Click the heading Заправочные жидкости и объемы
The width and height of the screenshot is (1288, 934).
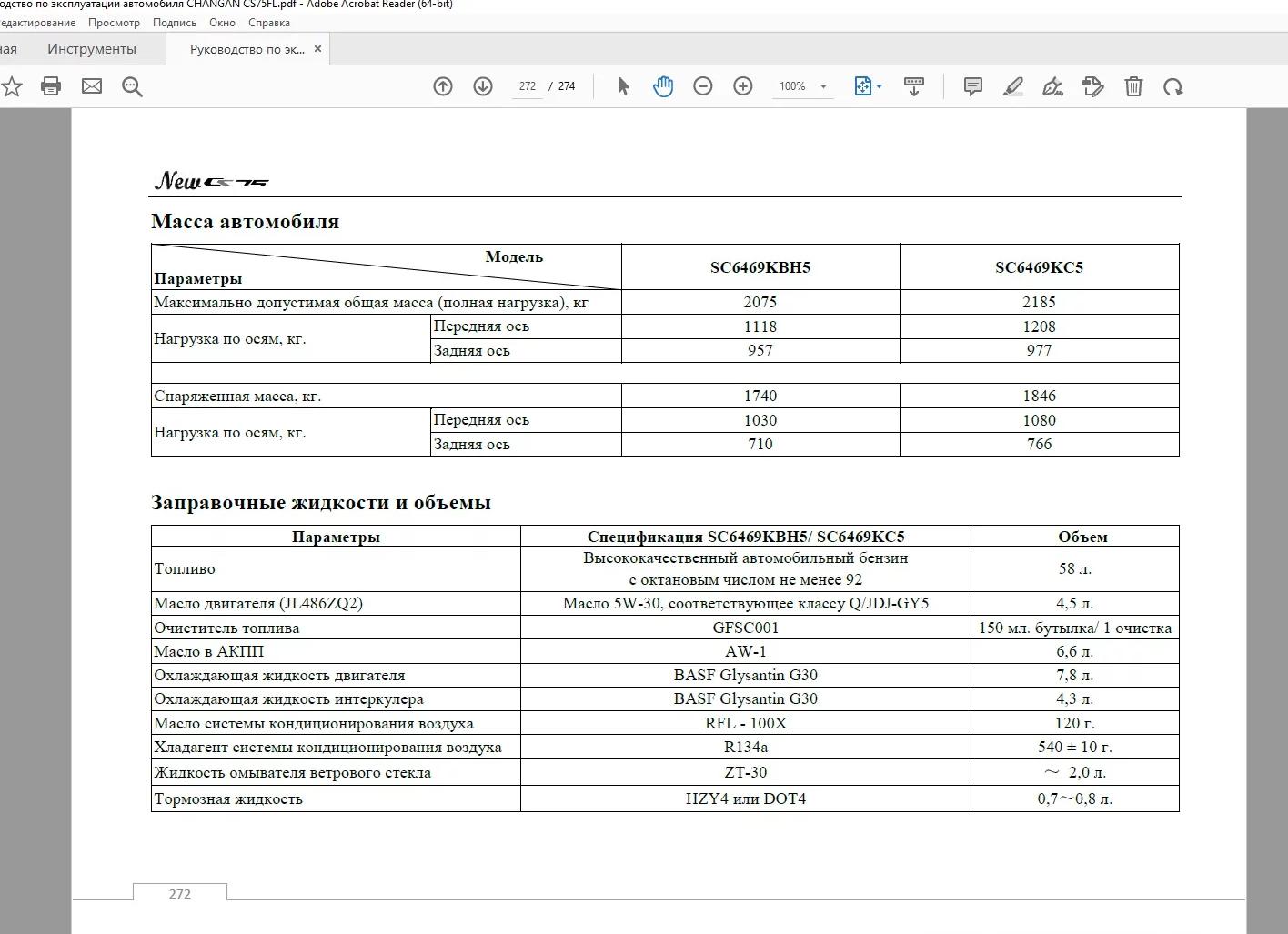click(321, 502)
